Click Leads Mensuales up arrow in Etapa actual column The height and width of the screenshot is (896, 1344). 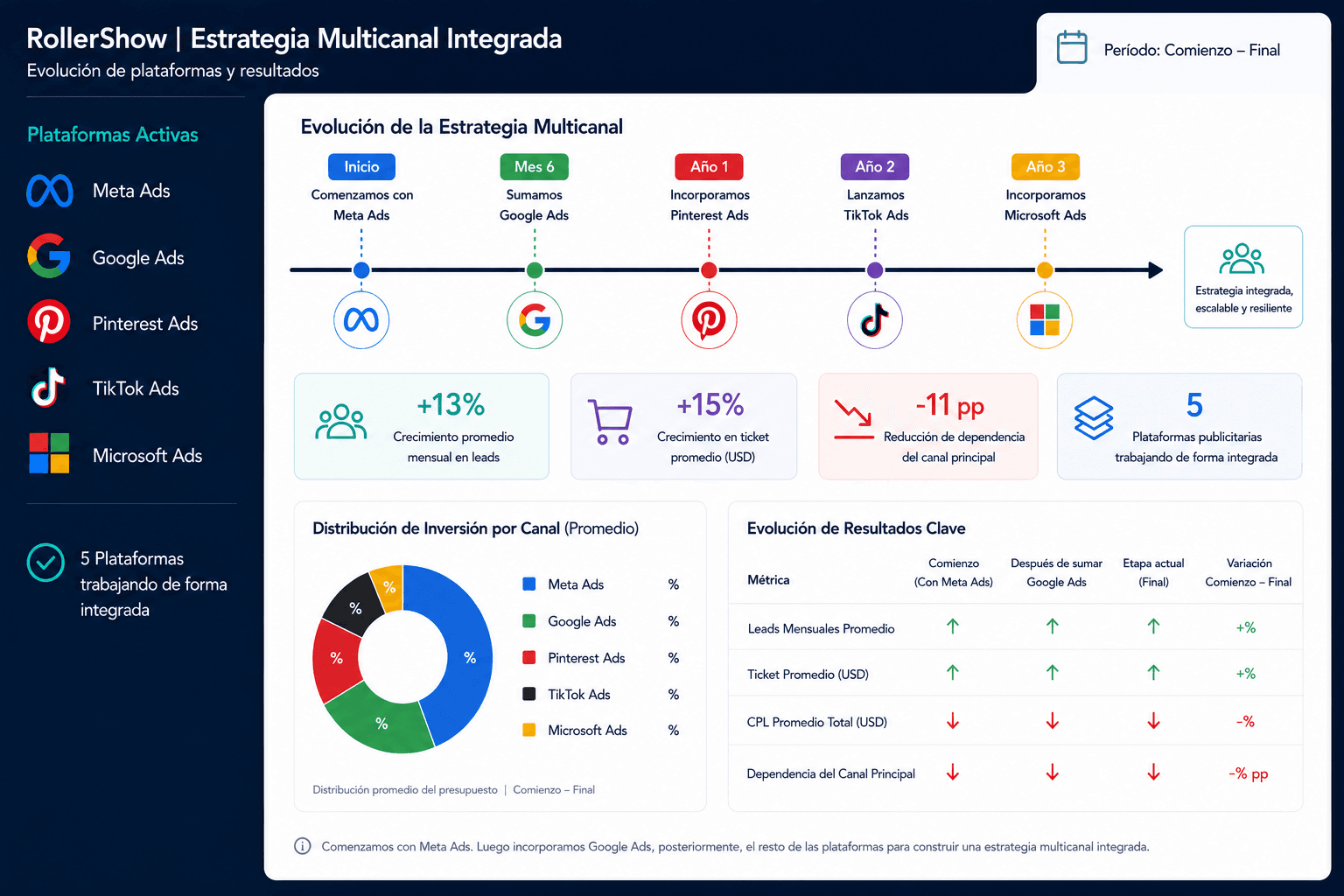[x=1153, y=626]
